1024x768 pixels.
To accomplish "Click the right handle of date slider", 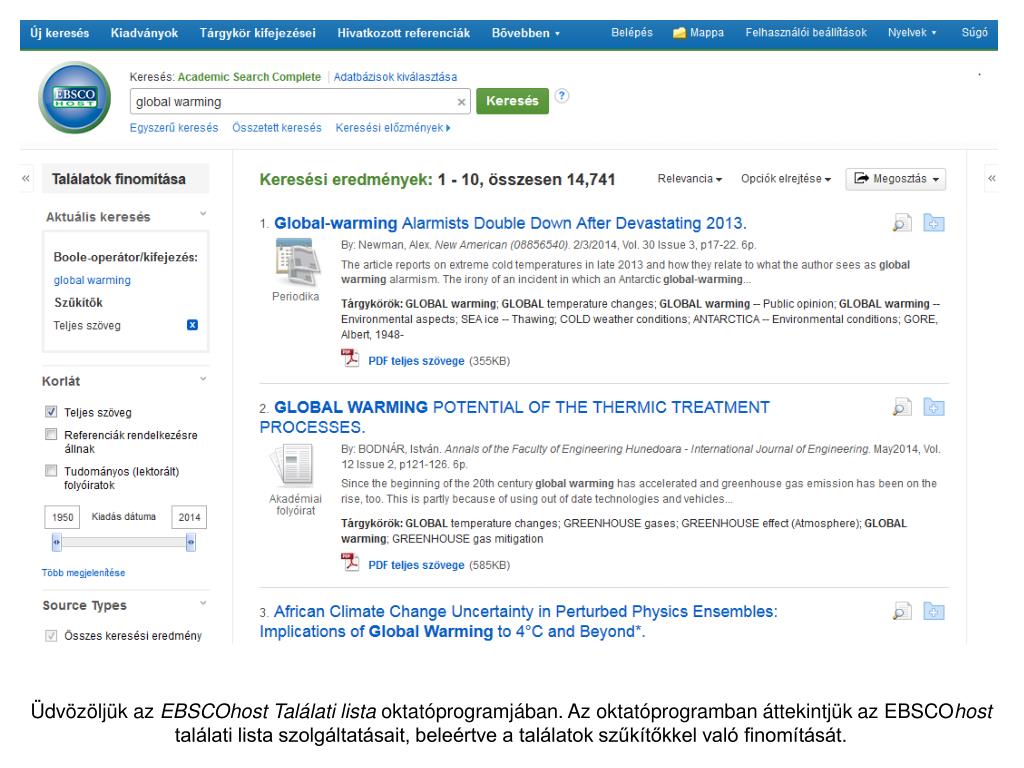I will tap(191, 541).
